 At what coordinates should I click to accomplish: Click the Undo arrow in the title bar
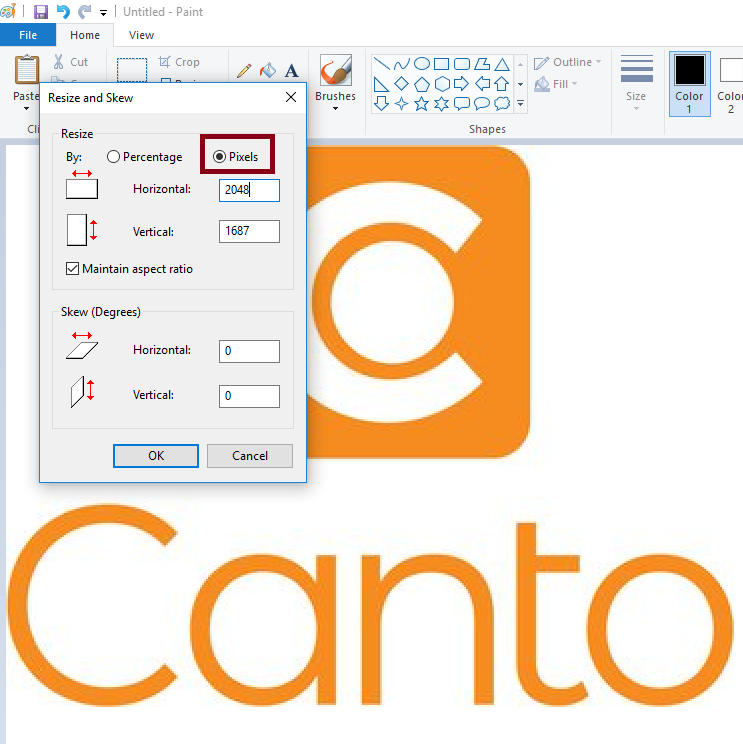[x=63, y=11]
